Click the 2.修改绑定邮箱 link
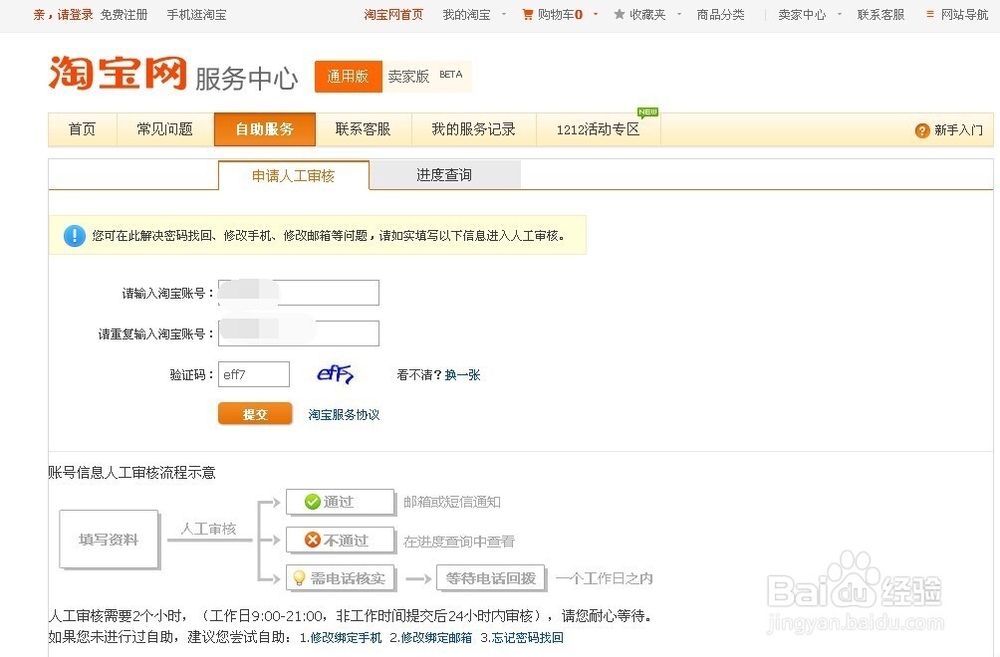 tap(431, 637)
